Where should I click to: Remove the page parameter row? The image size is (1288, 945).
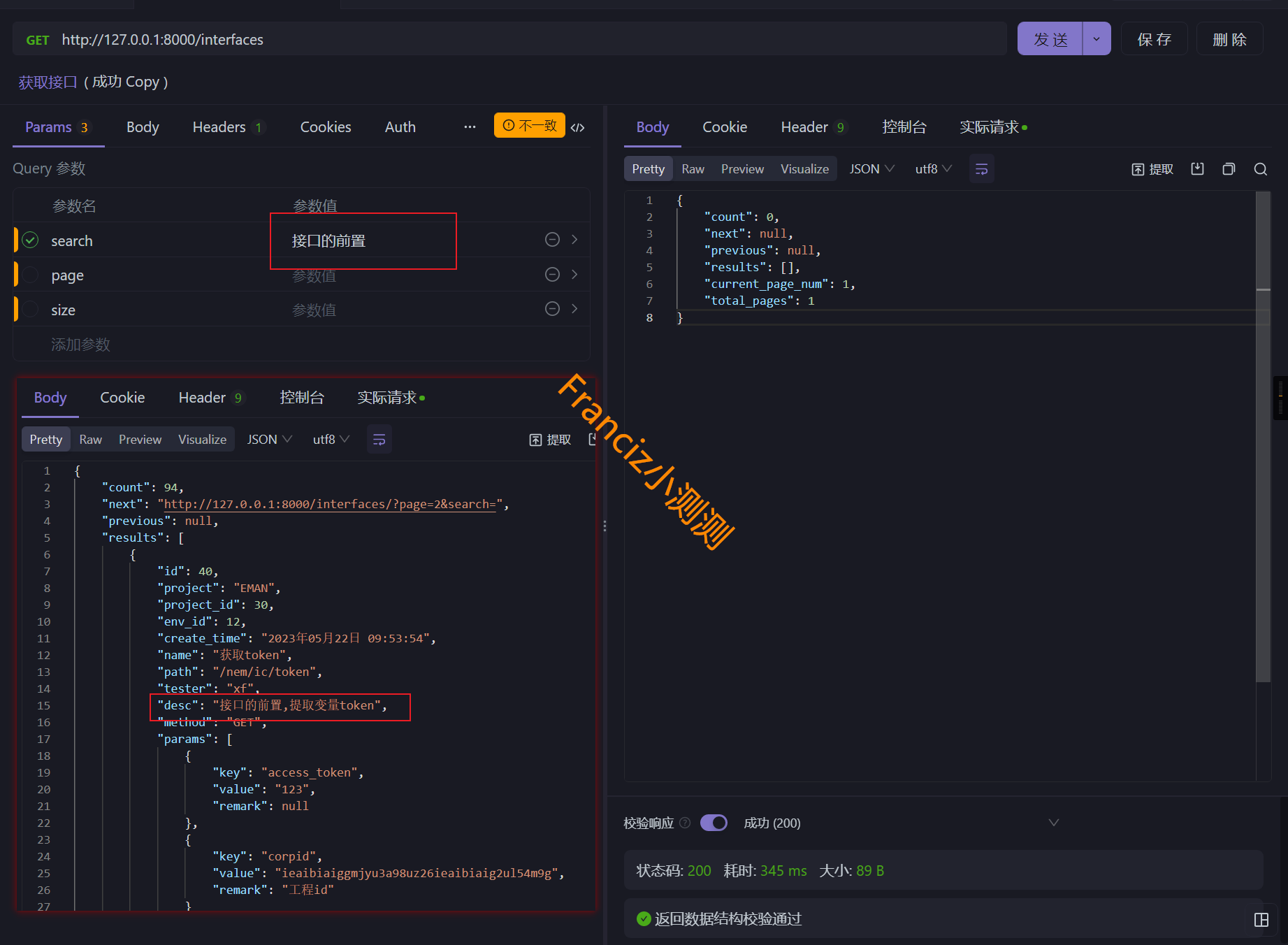pyautogui.click(x=552, y=274)
